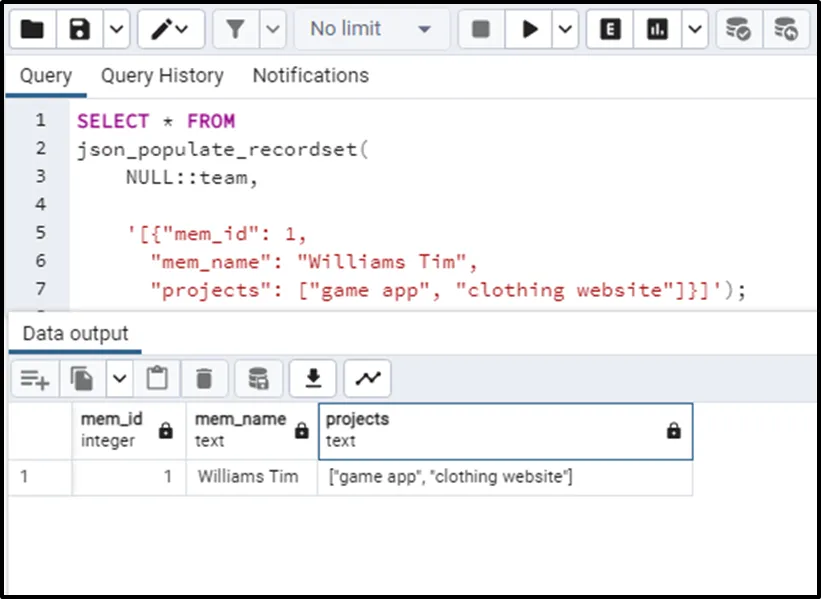Viewport: 821px width, 599px height.
Task: Switch to the Query History tab
Action: 162,76
